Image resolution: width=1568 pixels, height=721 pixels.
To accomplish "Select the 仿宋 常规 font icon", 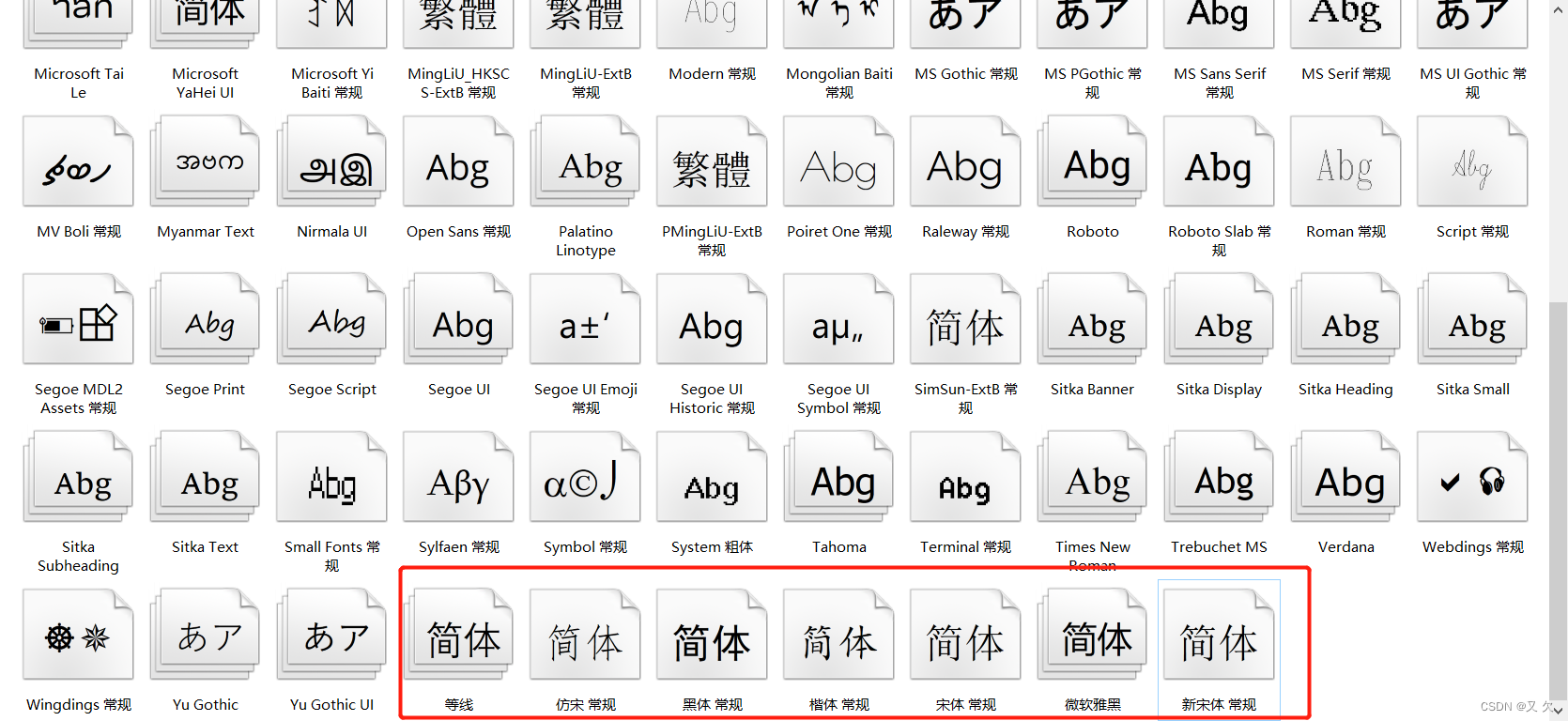I will pos(585,634).
